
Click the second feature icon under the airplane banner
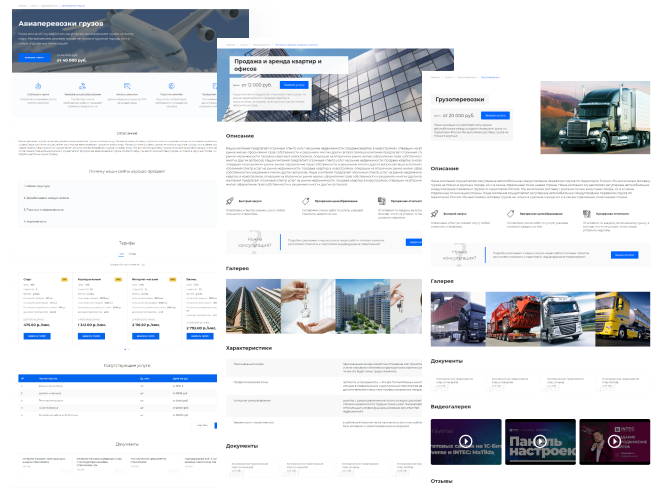[x=82, y=86]
